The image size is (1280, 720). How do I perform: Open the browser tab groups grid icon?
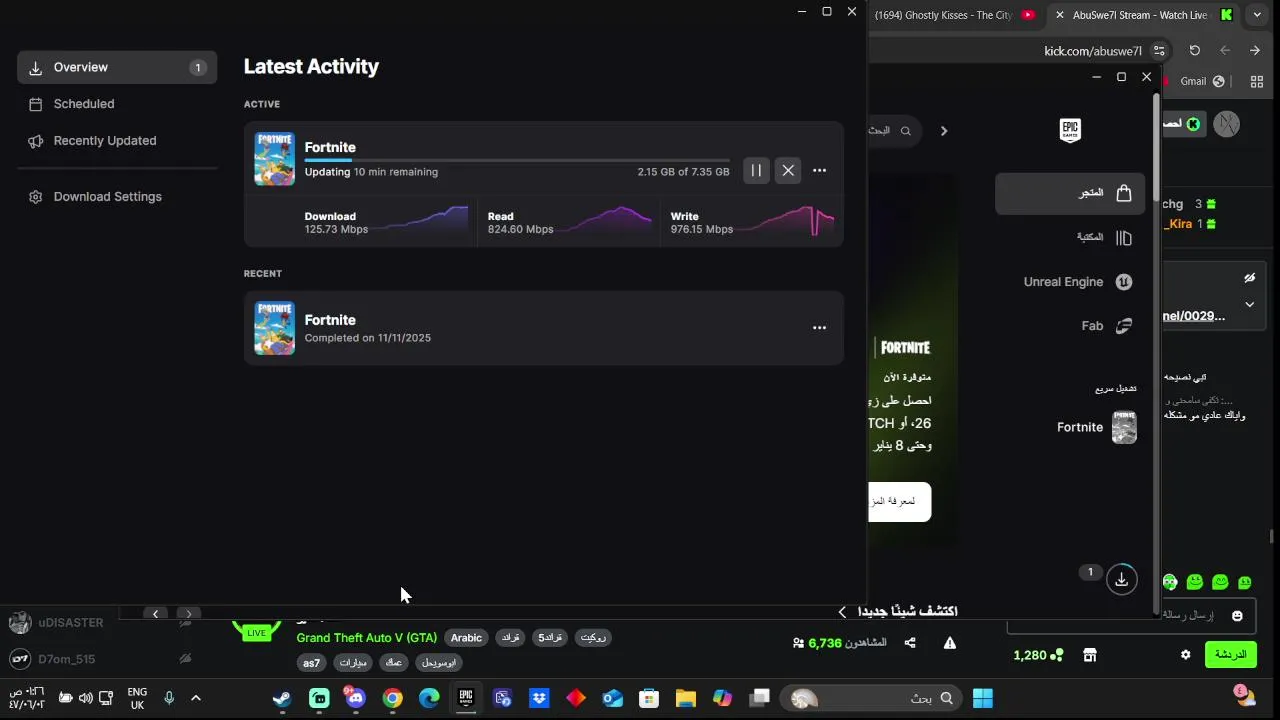click(x=1257, y=82)
